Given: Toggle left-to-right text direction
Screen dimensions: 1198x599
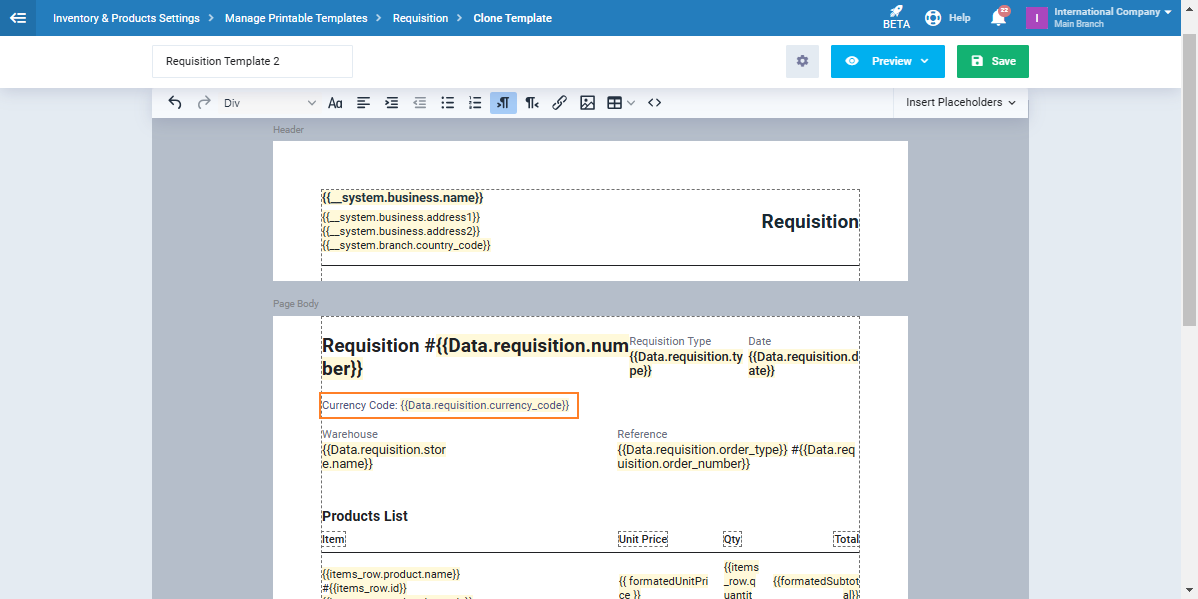Looking at the screenshot, I should 504,103.
